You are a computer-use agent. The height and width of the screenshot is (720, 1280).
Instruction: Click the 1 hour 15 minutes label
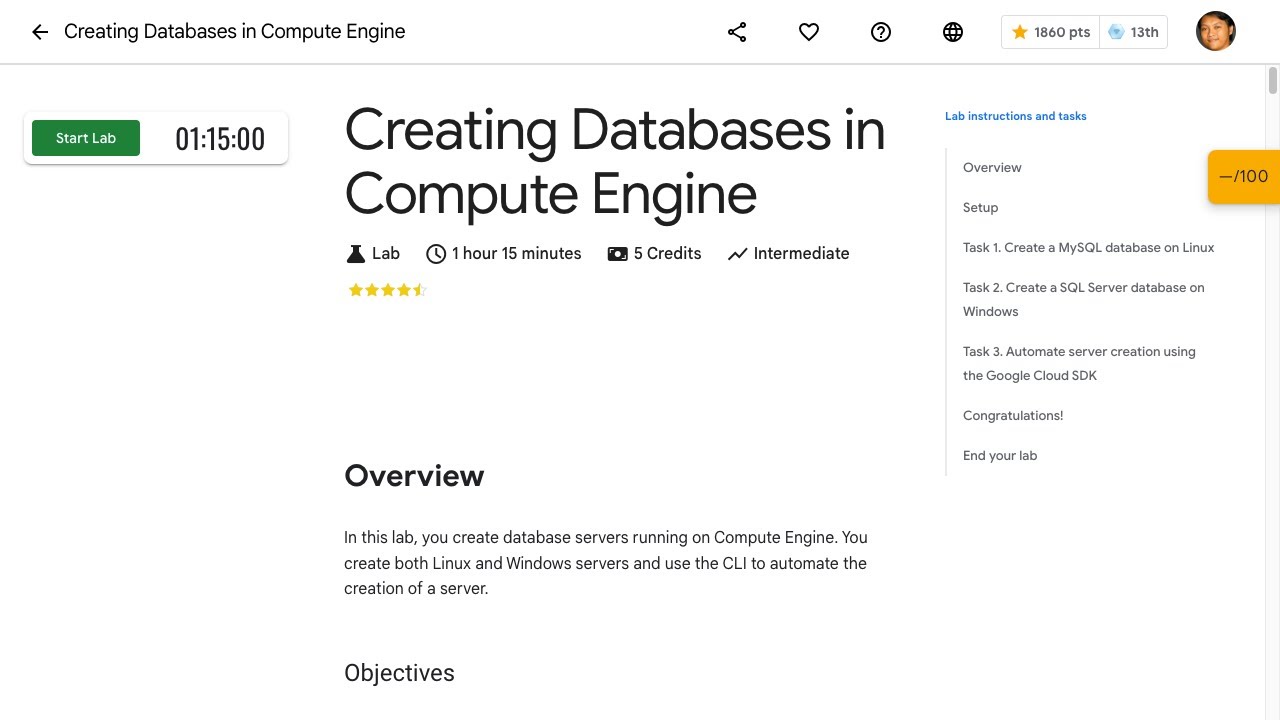(516, 254)
